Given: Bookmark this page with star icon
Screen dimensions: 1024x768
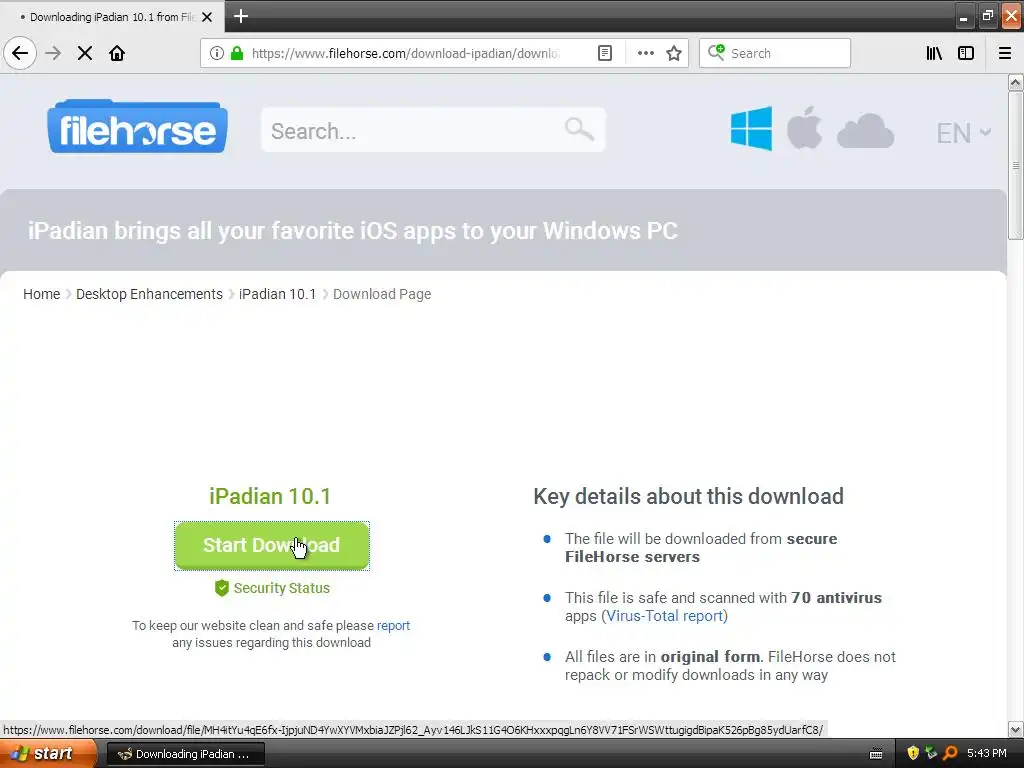Looking at the screenshot, I should coord(674,53).
